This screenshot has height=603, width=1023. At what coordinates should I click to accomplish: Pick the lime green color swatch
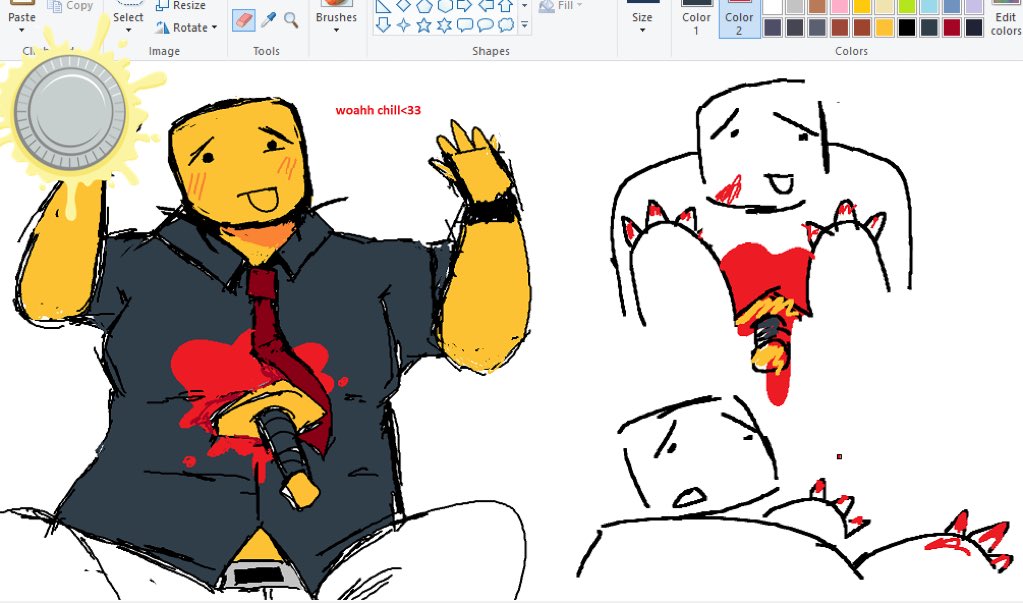(x=907, y=7)
